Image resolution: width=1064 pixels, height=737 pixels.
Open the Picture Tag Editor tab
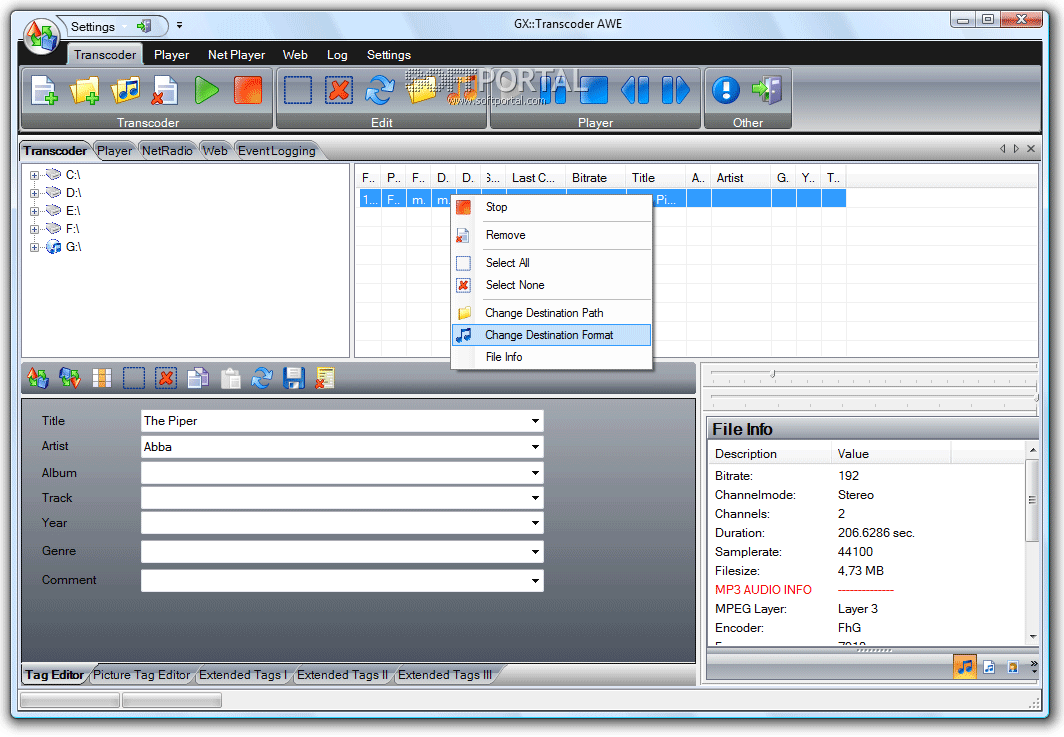coord(142,675)
